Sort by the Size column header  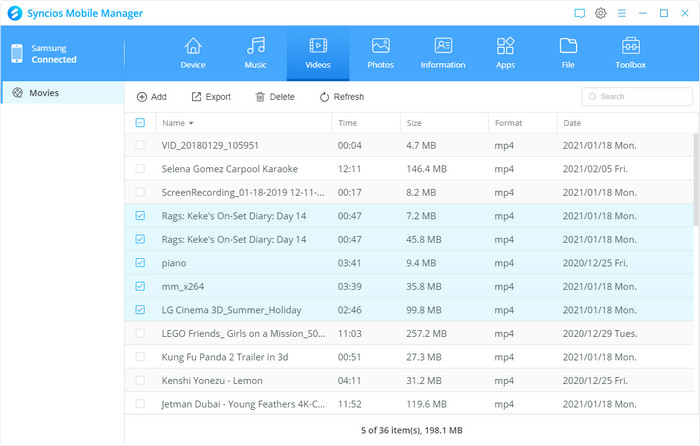[444, 123]
